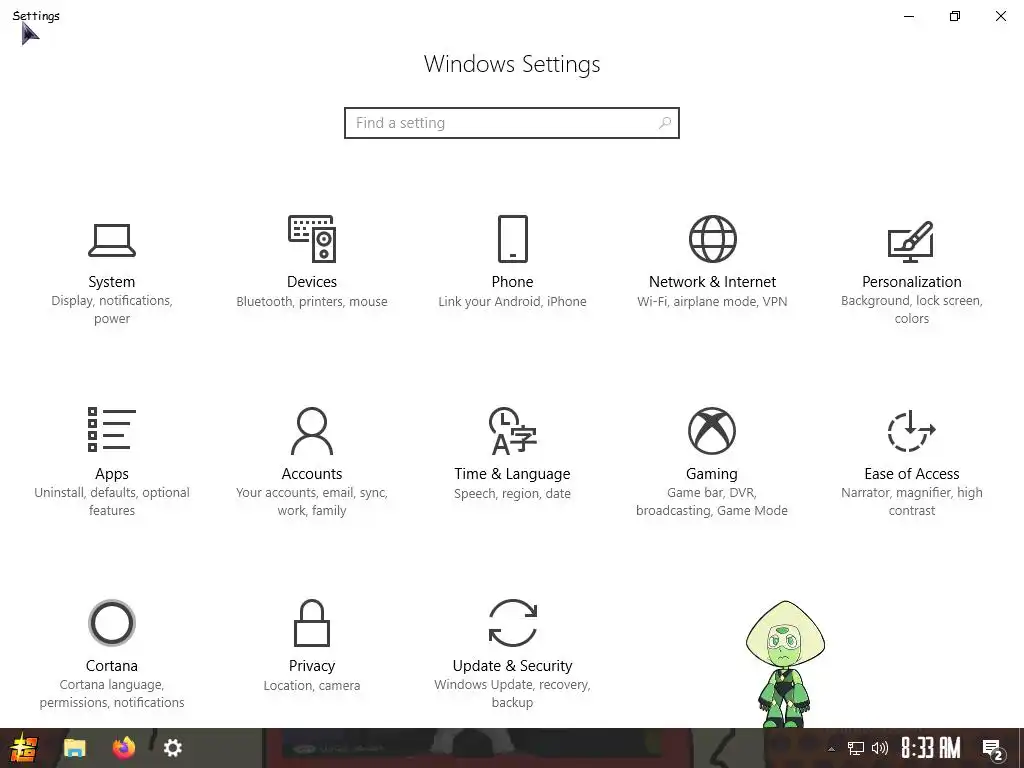
Task: Open the Gaming Xbox icon
Action: tap(712, 430)
